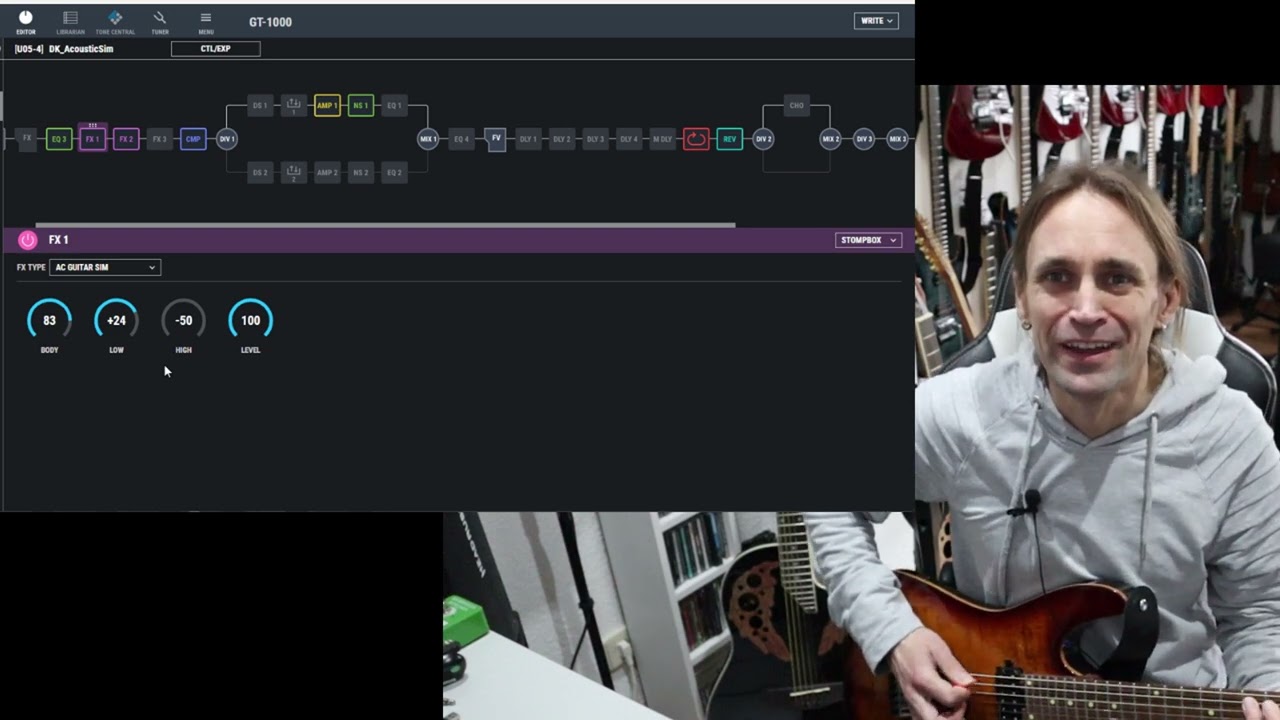Select the DS 2 distortion block
Viewport: 1280px width, 720px height.
[260, 172]
